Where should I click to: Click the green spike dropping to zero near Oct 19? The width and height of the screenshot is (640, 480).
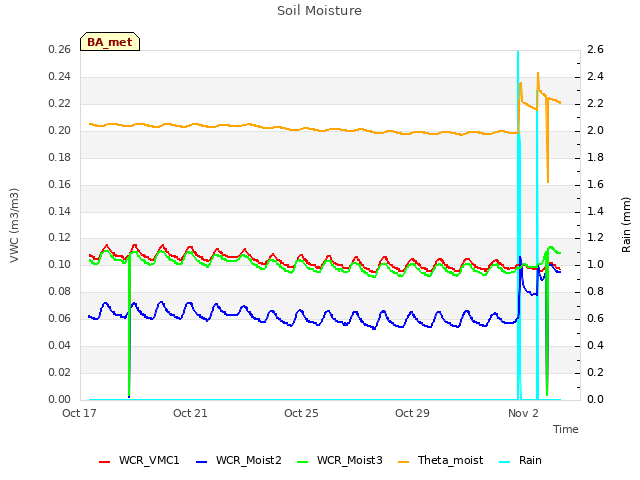coord(129,327)
